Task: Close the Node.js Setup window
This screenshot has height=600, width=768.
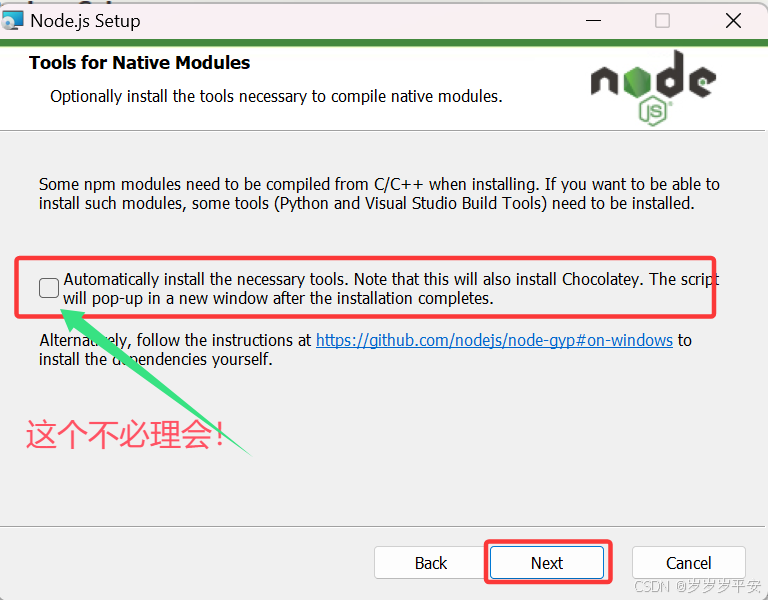Action: 733,21
